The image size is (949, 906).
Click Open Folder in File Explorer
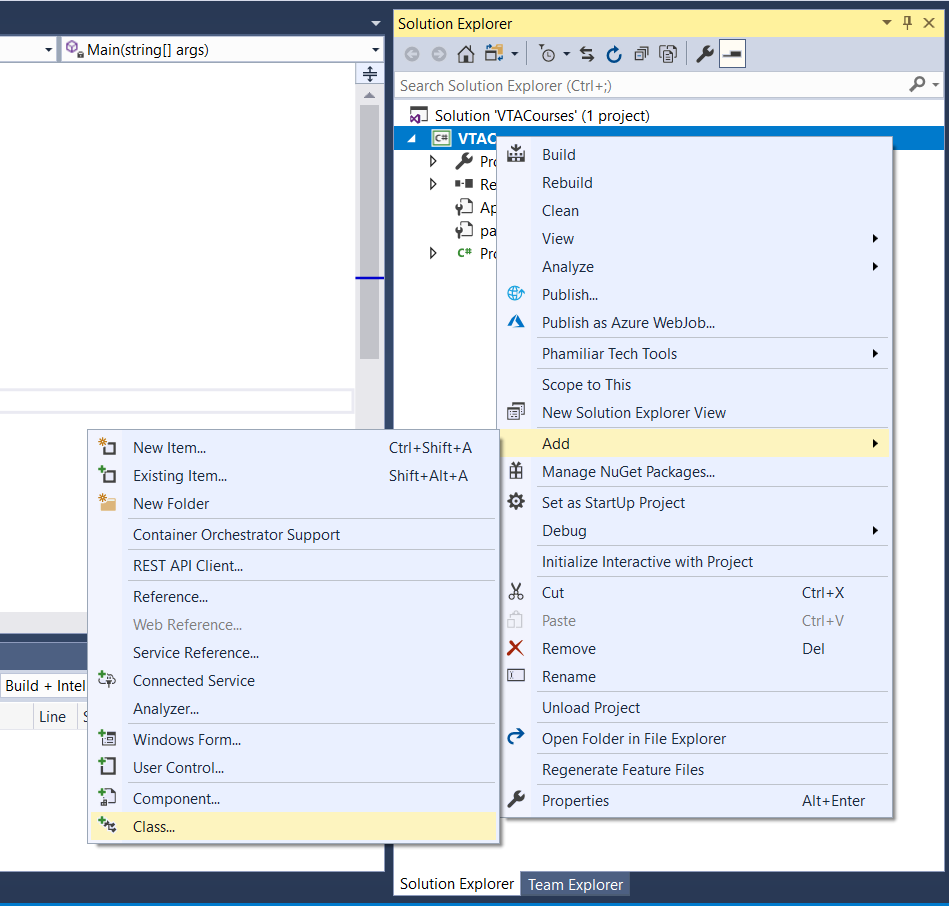click(695, 739)
